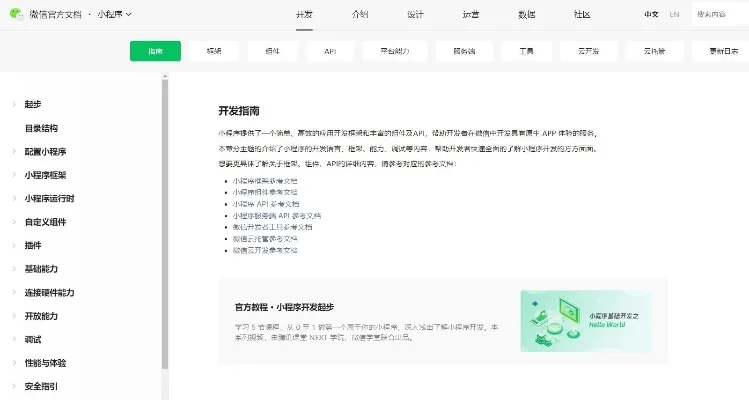
Task: Expand the 调试 chevron in sidebar
Action: (x=14, y=339)
